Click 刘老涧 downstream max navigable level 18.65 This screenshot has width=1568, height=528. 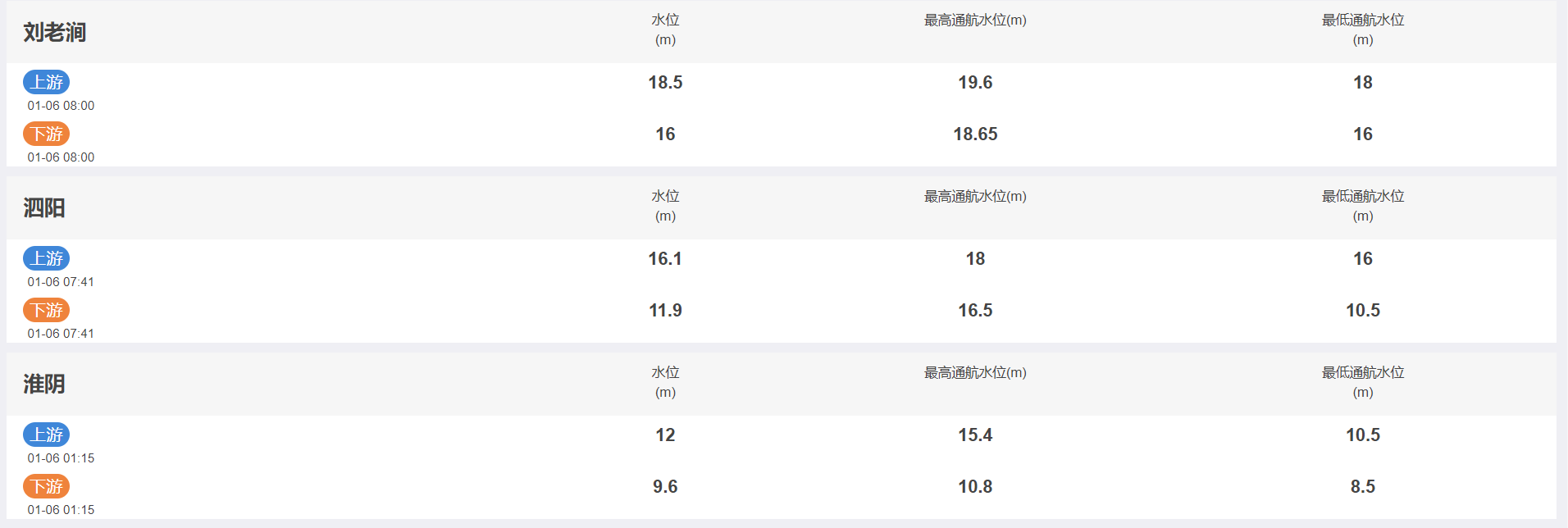(975, 134)
